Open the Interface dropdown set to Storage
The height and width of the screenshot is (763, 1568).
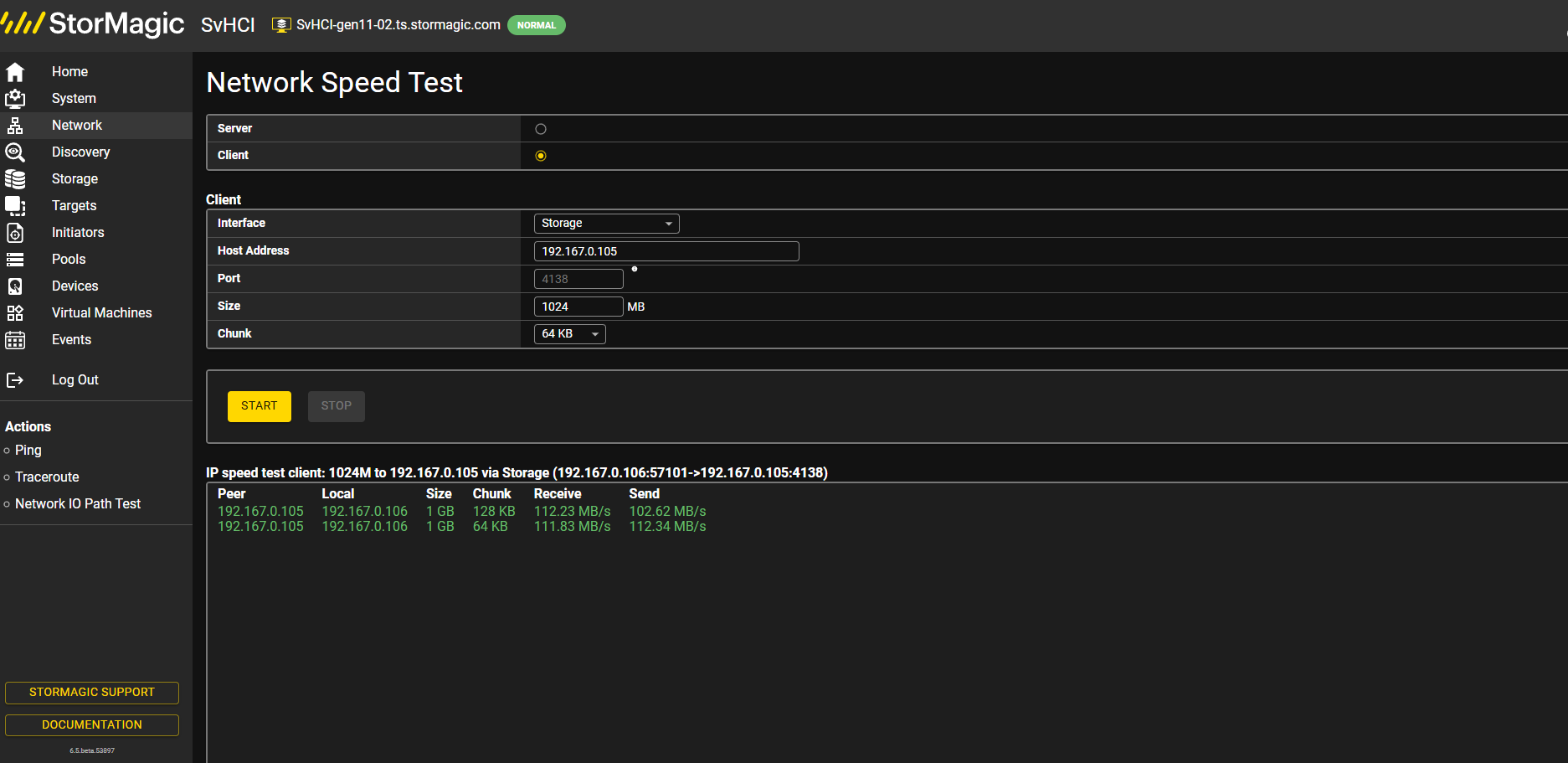click(x=607, y=224)
